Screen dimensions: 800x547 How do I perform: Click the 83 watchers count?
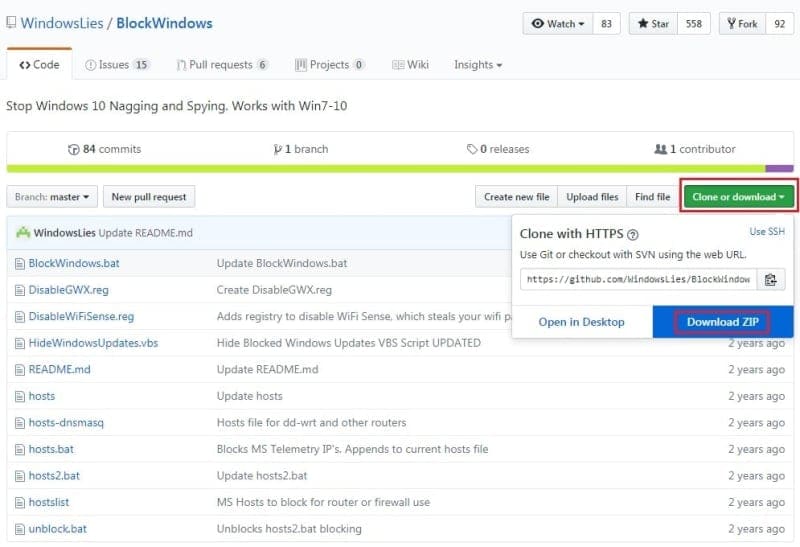pos(606,23)
